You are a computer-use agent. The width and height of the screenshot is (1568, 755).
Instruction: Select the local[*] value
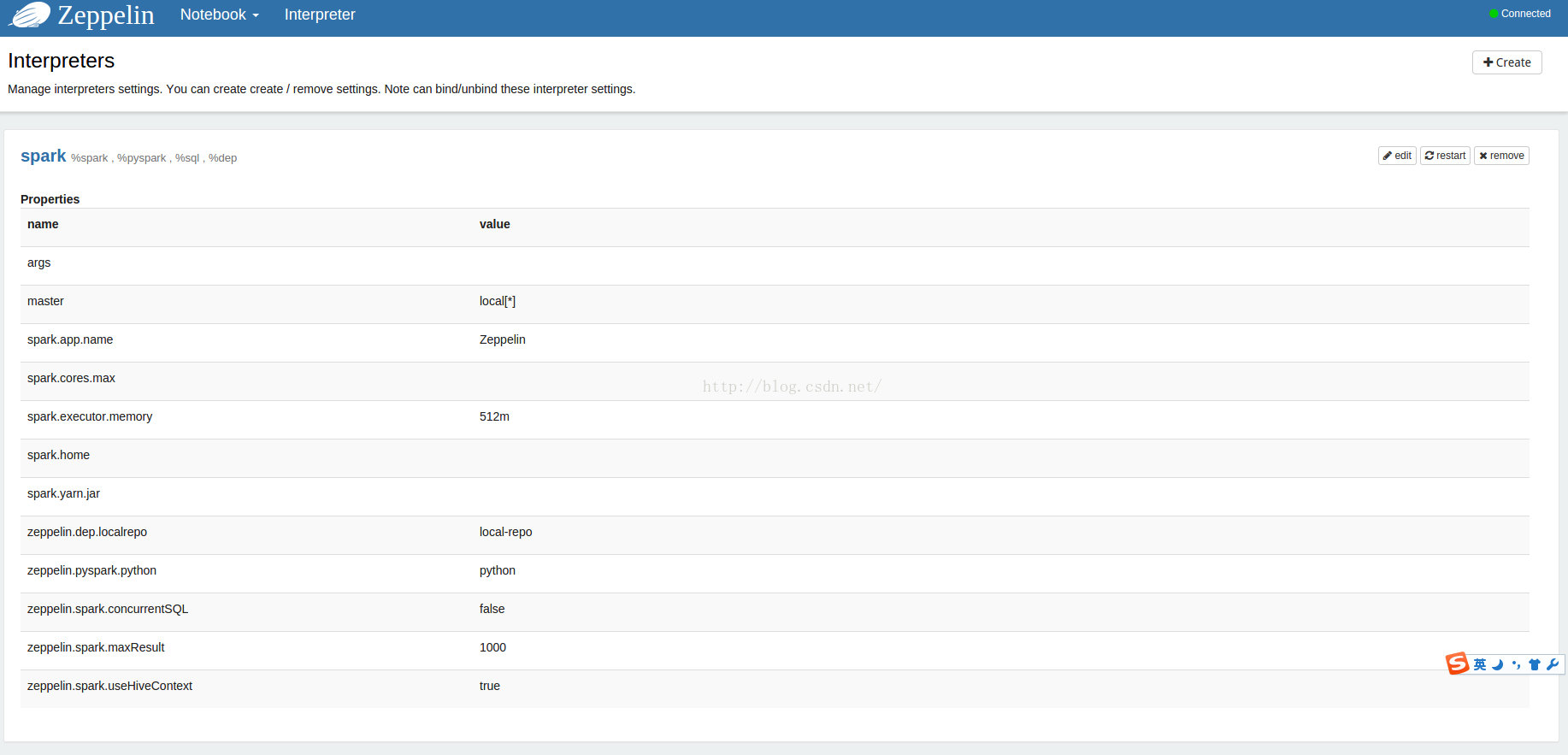(498, 301)
